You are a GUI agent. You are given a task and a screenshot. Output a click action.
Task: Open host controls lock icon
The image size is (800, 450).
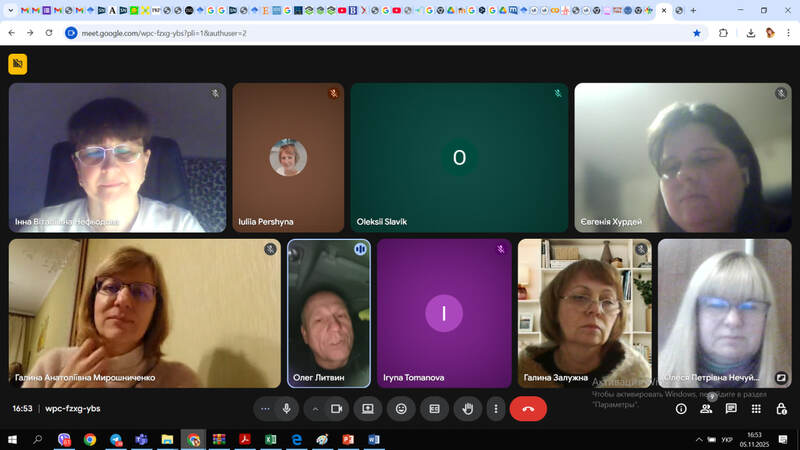(781, 408)
